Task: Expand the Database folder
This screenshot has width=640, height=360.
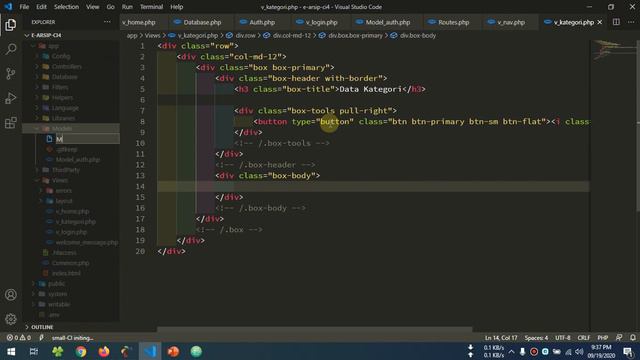Action: point(71,77)
